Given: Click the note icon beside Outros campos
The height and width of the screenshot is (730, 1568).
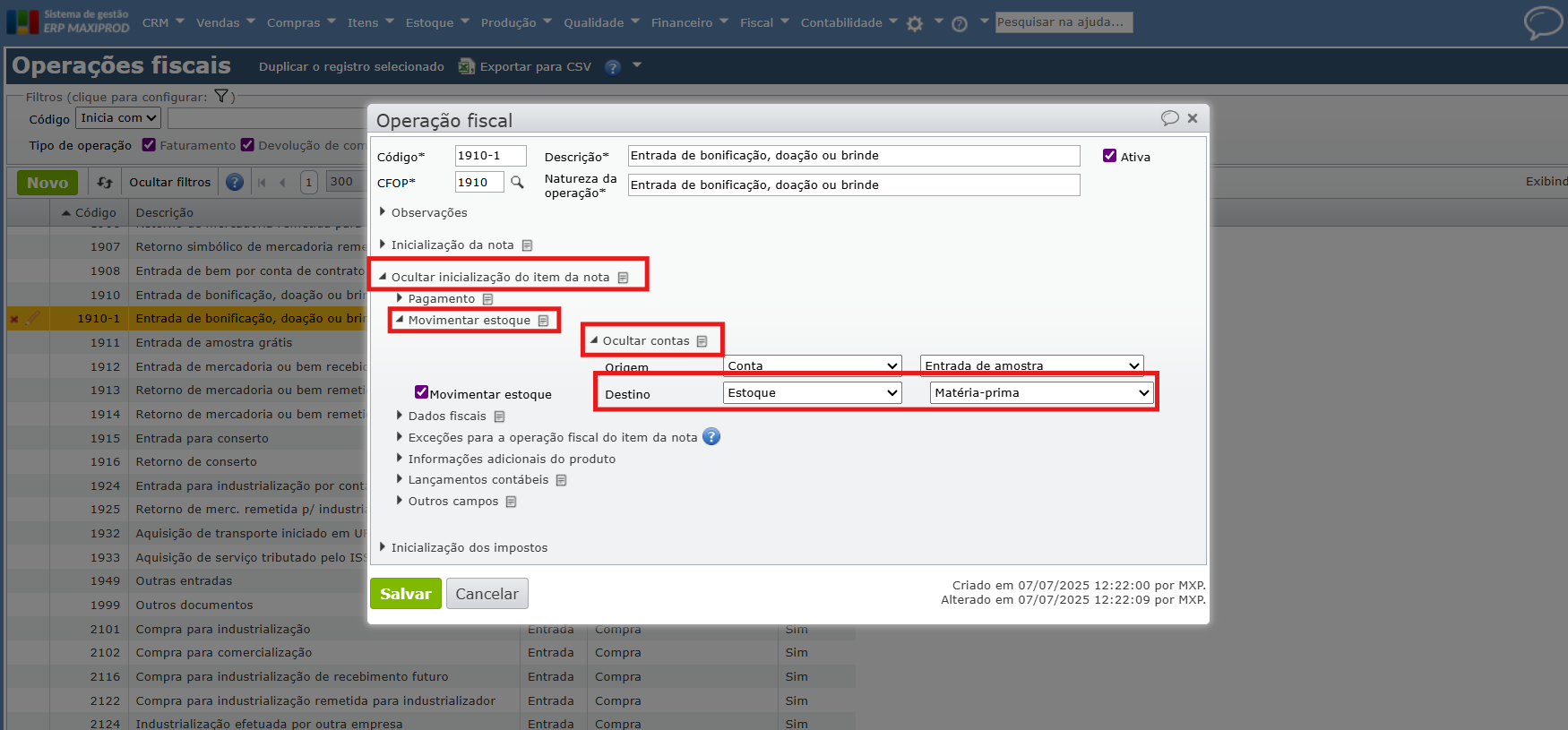Looking at the screenshot, I should (x=512, y=502).
